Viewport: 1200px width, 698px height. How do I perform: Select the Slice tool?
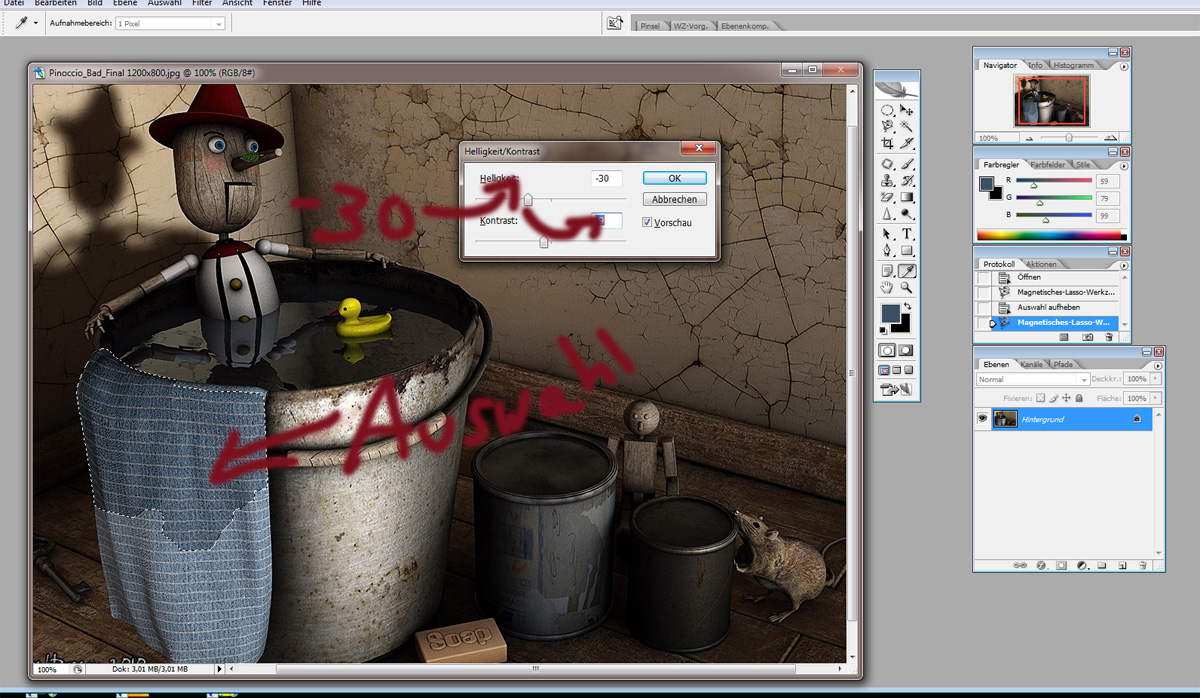coord(907,143)
